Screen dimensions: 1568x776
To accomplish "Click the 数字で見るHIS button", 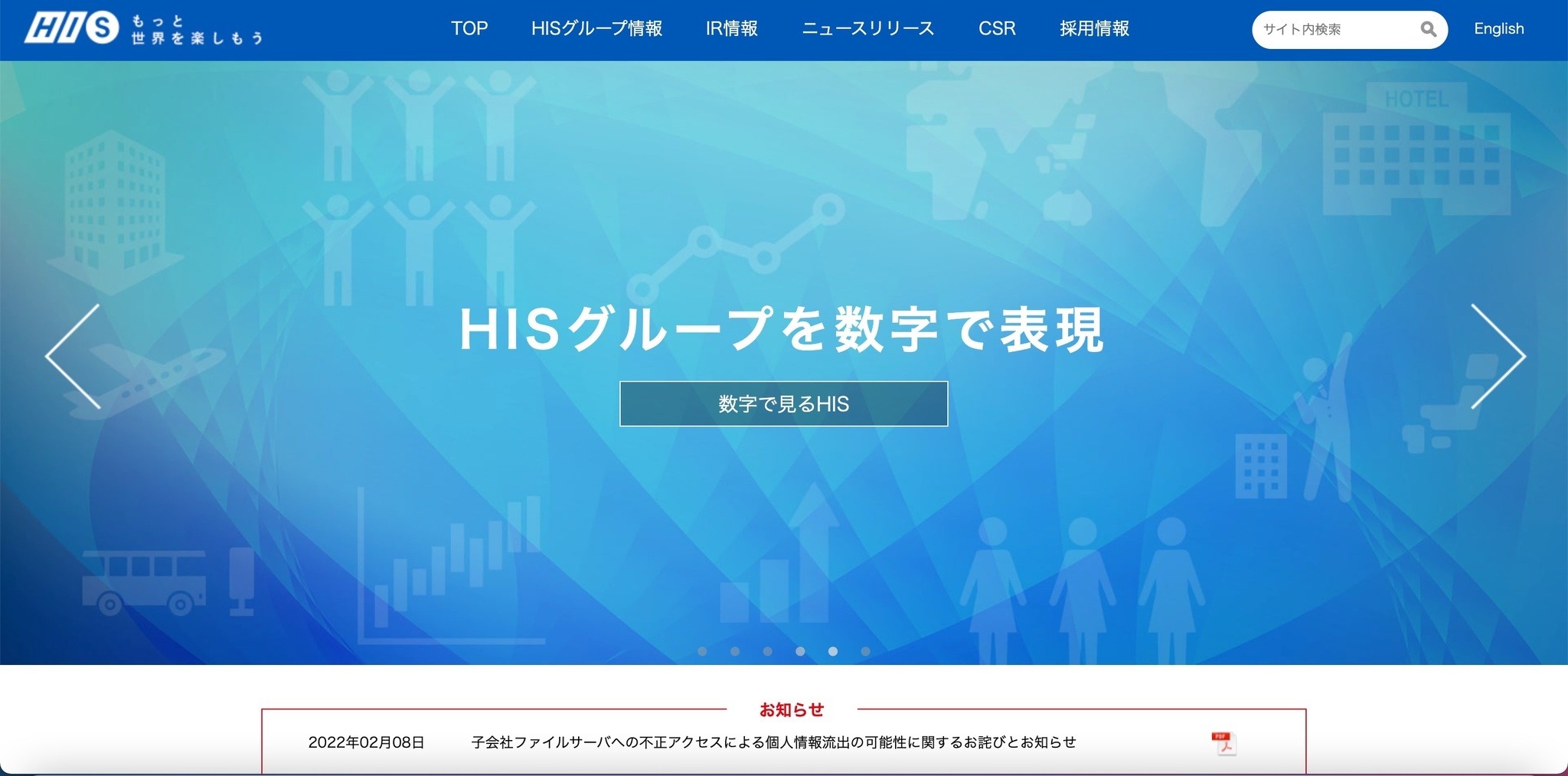I will [783, 404].
